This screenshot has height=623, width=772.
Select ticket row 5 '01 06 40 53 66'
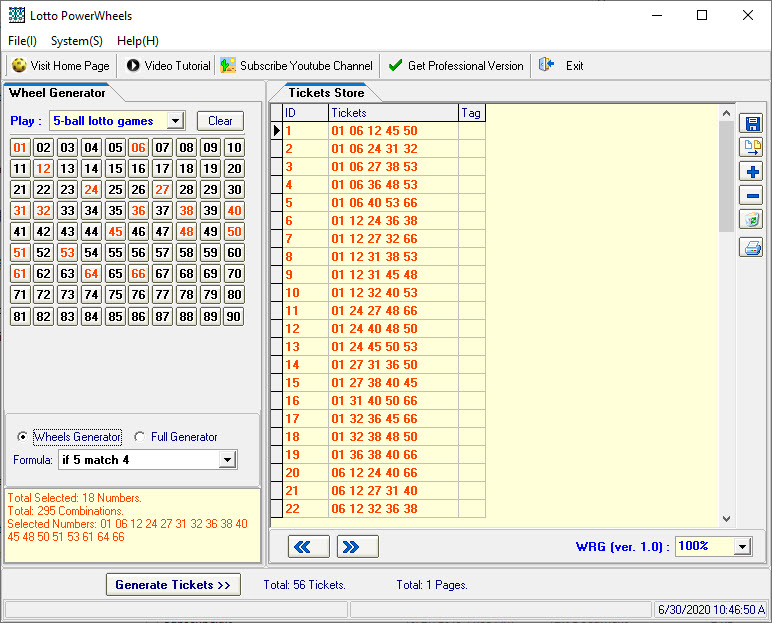(x=378, y=202)
